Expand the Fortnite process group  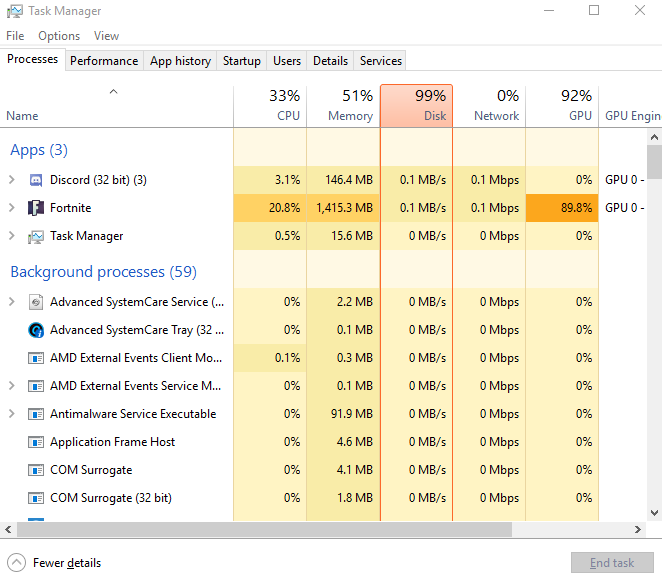tap(12, 208)
